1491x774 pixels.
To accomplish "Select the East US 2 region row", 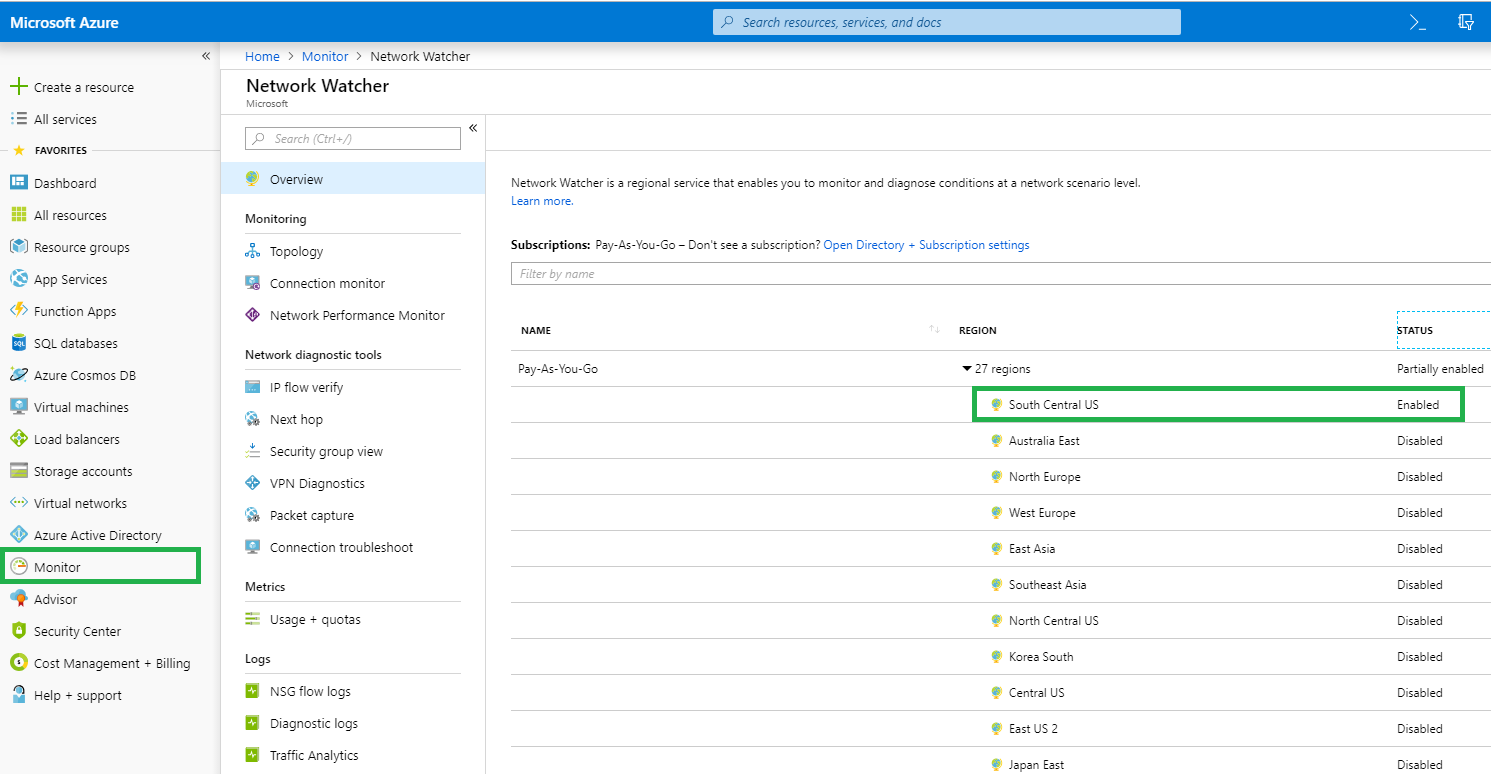I will coord(1000,729).
